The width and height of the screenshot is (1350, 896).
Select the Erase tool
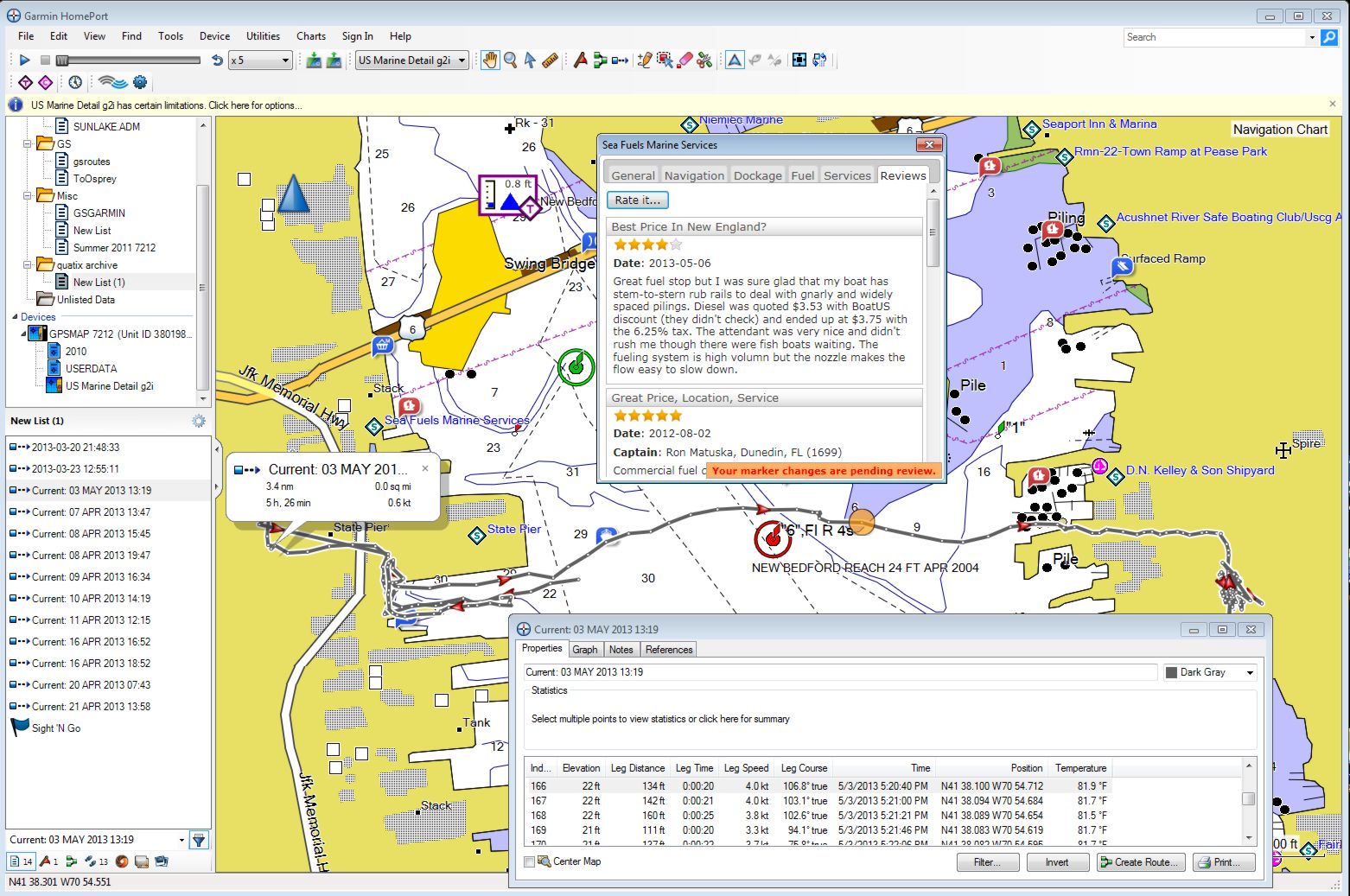pos(685,60)
